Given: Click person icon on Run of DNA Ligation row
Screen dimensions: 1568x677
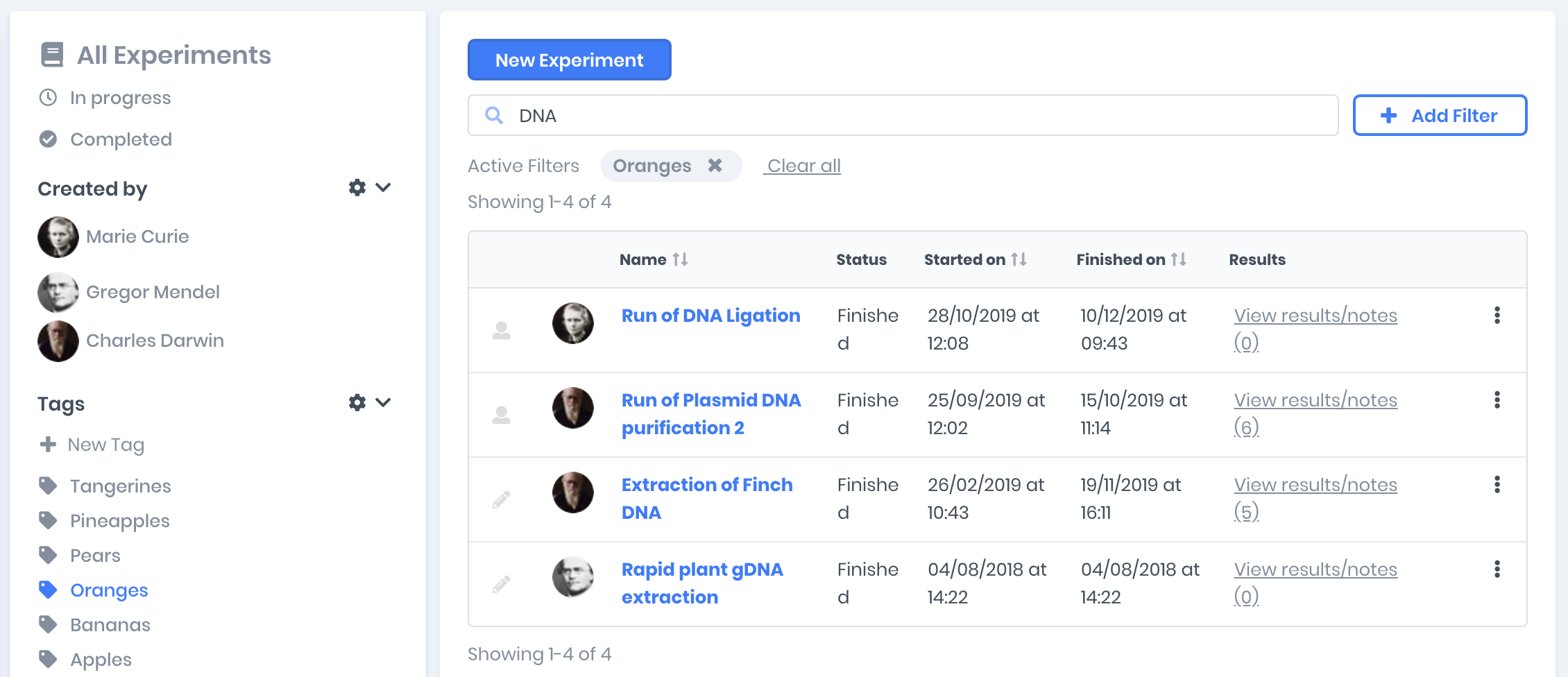Looking at the screenshot, I should [x=502, y=331].
